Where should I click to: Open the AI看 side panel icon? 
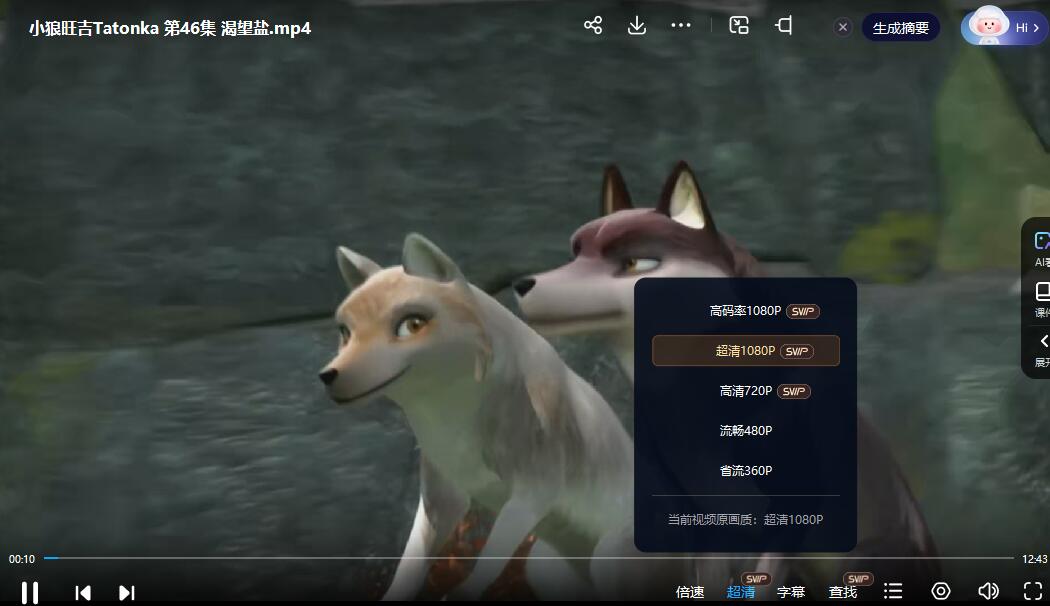pyautogui.click(x=1041, y=248)
